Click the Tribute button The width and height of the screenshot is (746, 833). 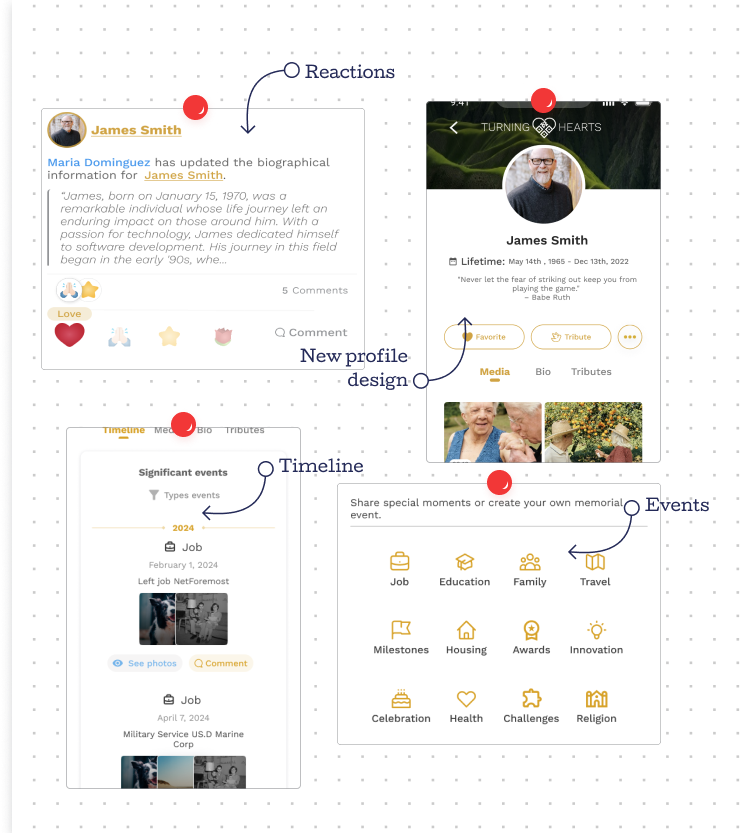click(x=570, y=337)
